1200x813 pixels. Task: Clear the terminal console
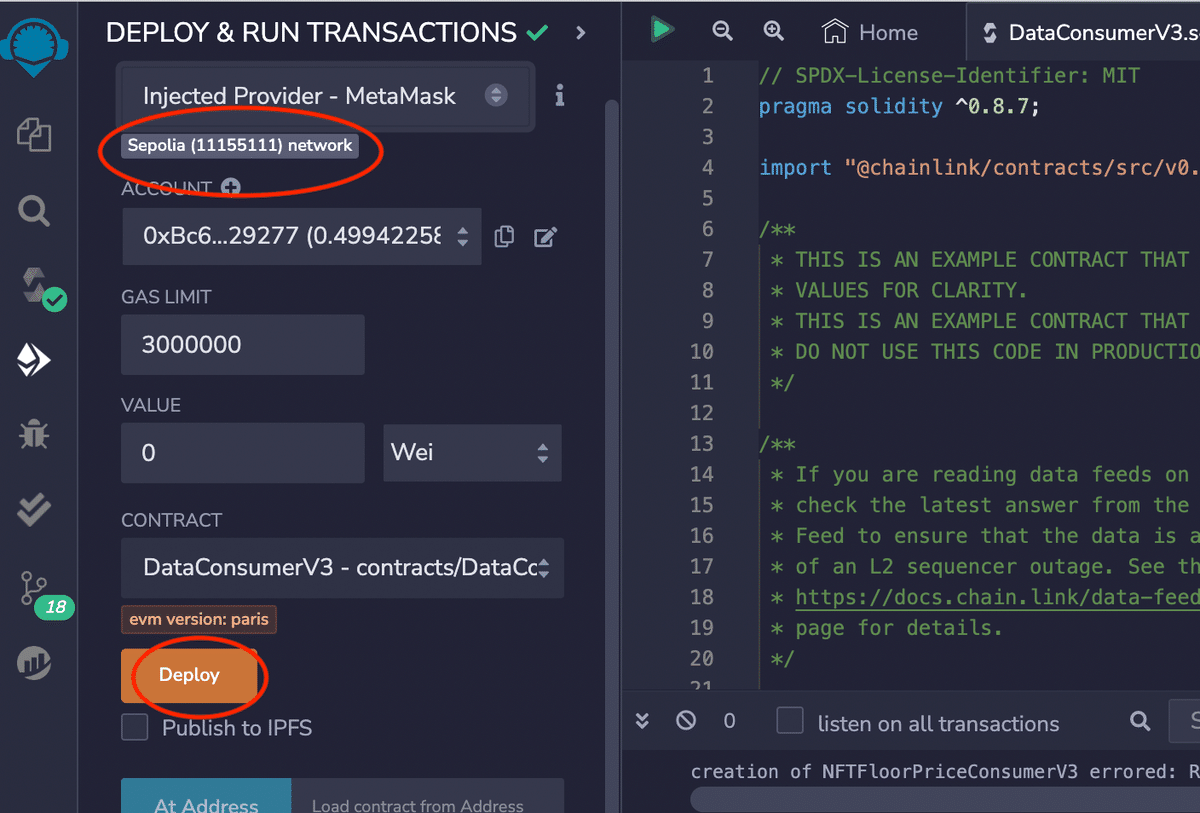coord(685,720)
